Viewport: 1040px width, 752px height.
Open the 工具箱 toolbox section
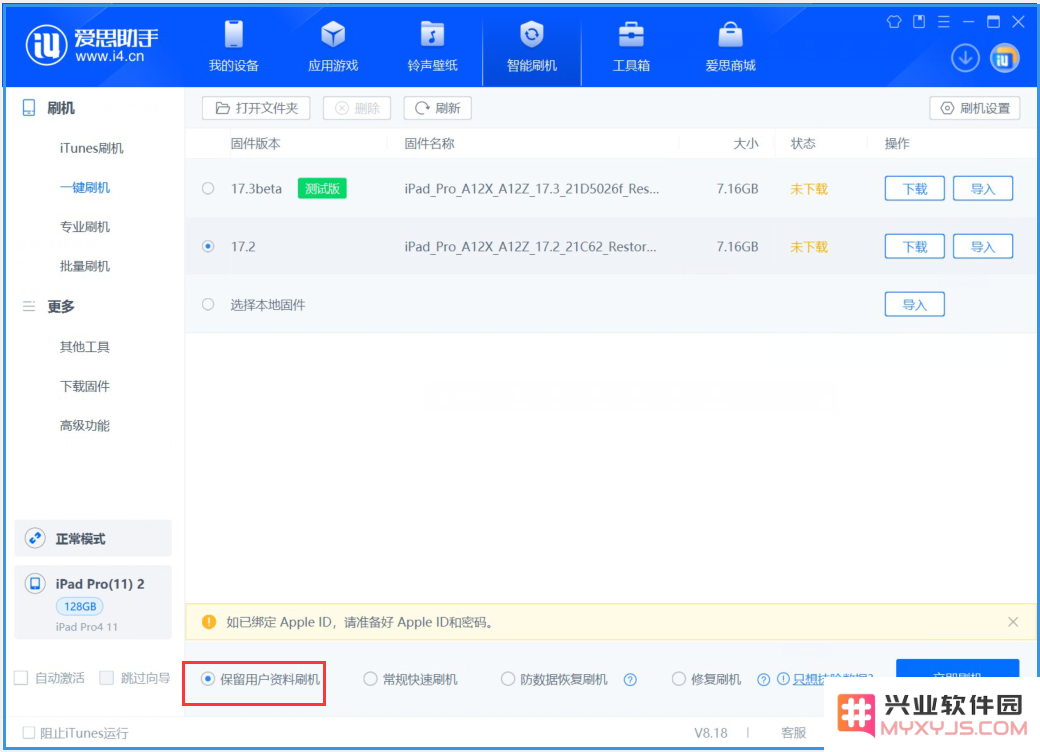point(631,46)
